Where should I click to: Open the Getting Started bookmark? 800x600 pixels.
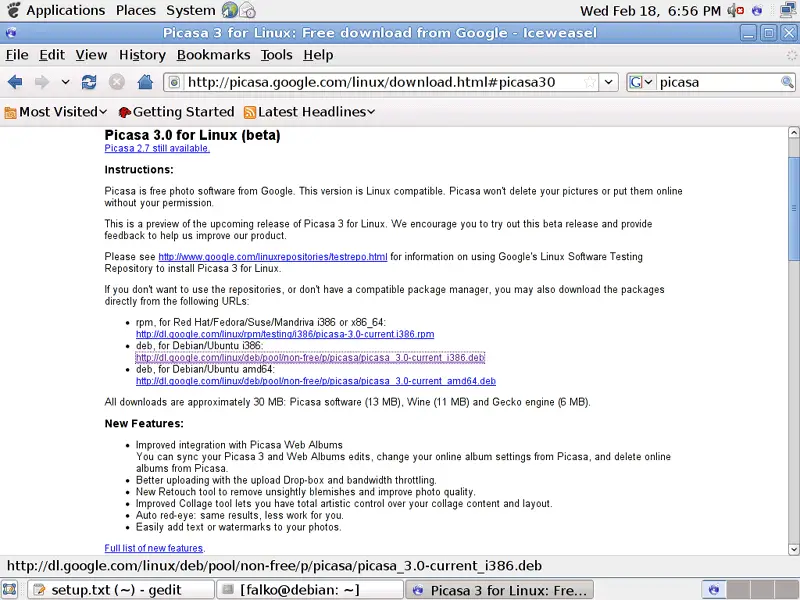(x=176, y=112)
